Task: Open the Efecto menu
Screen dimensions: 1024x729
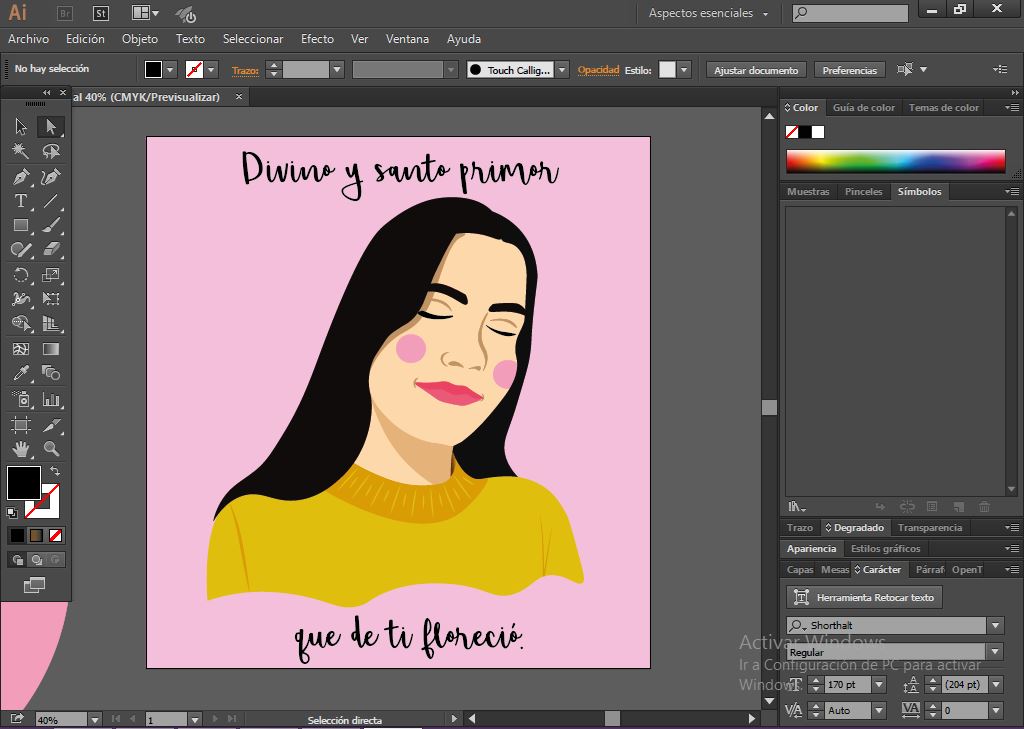Action: pyautogui.click(x=317, y=39)
